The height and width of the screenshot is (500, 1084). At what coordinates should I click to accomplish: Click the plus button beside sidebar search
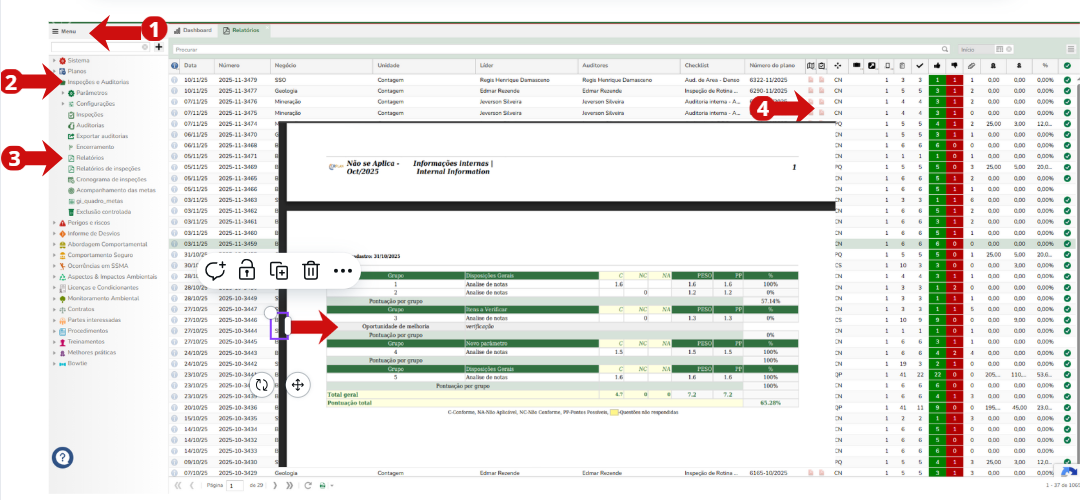(159, 47)
